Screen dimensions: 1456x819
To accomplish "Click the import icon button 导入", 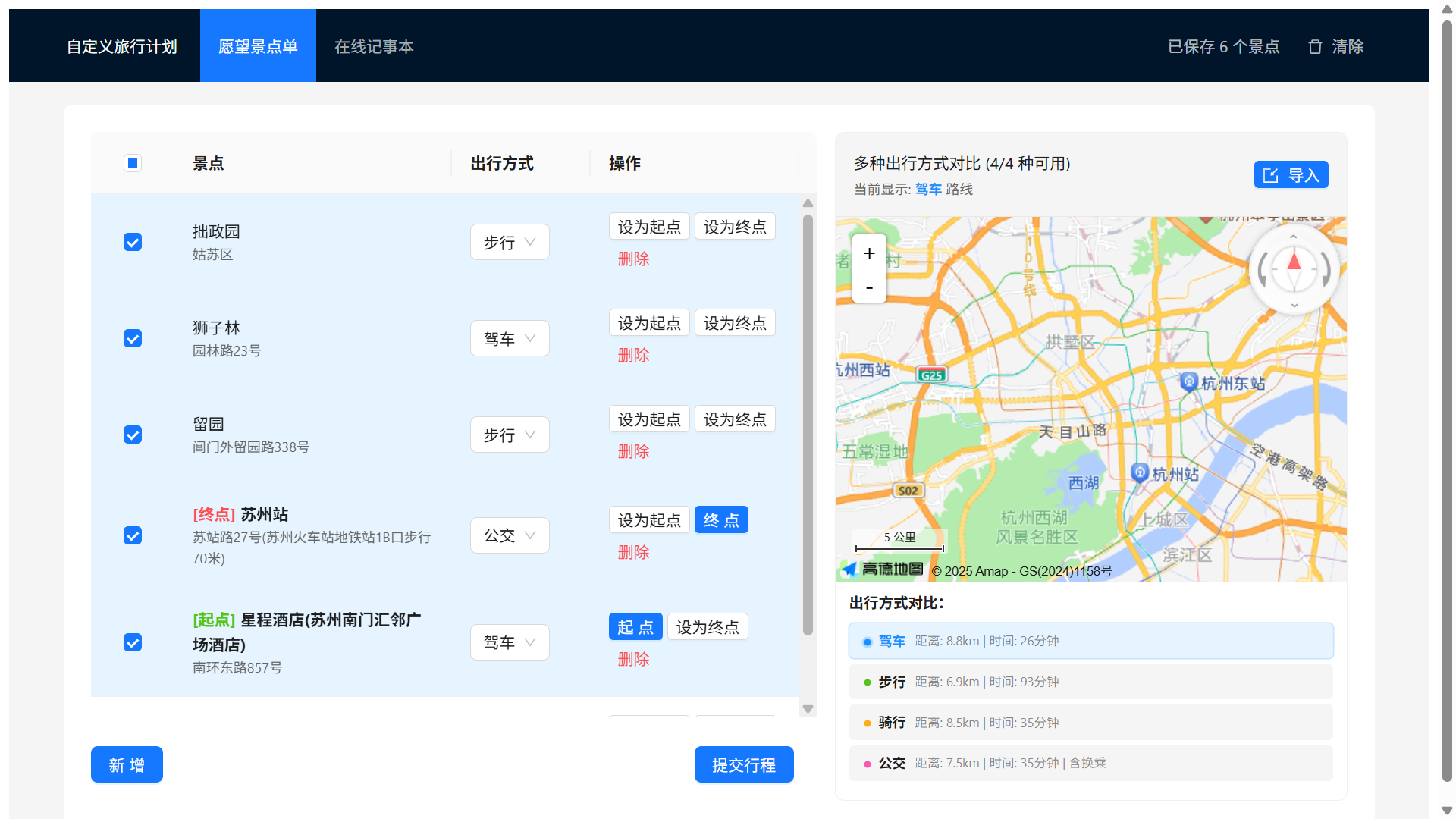I will pos(1291,175).
